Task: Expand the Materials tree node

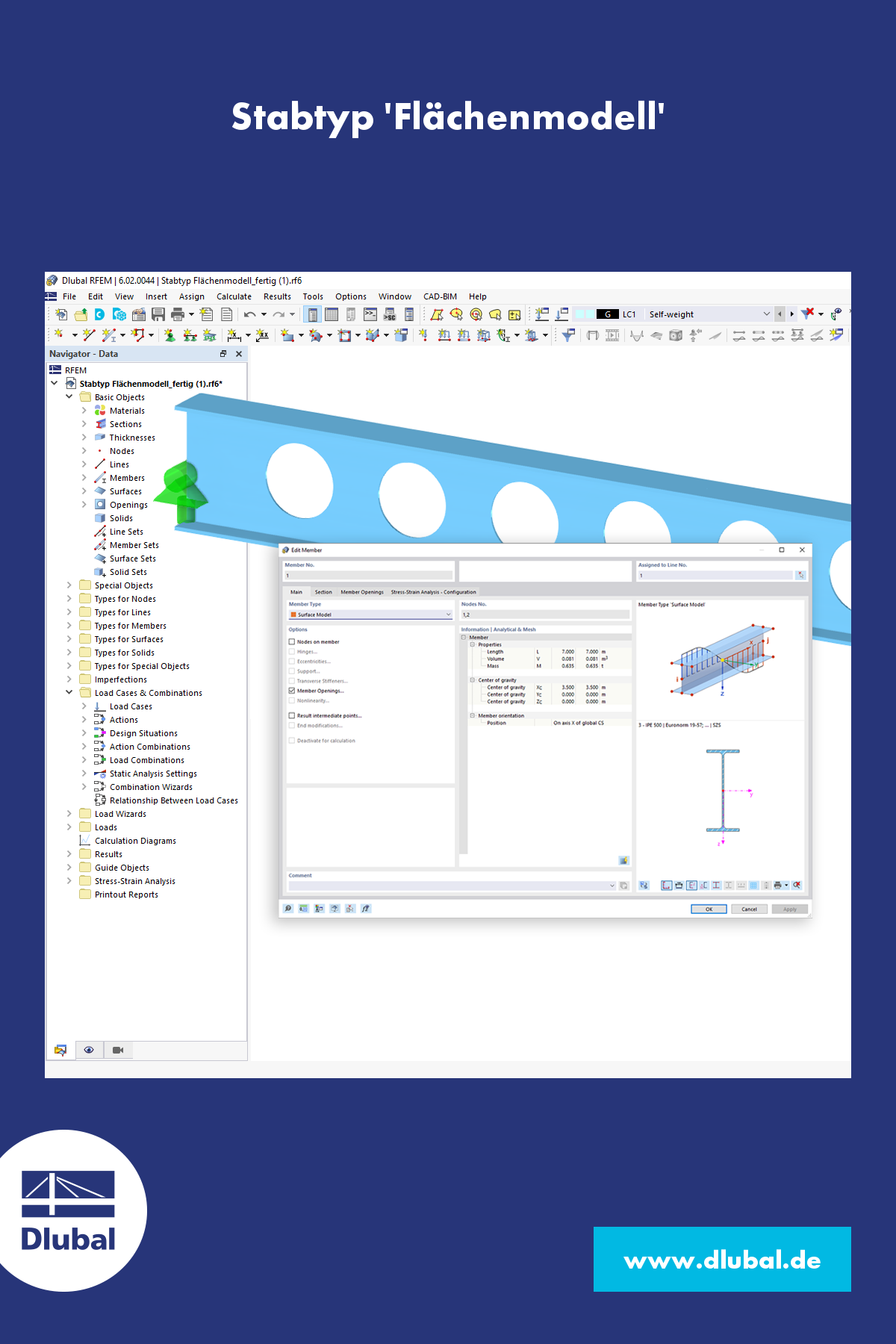Action: pyautogui.click(x=84, y=411)
